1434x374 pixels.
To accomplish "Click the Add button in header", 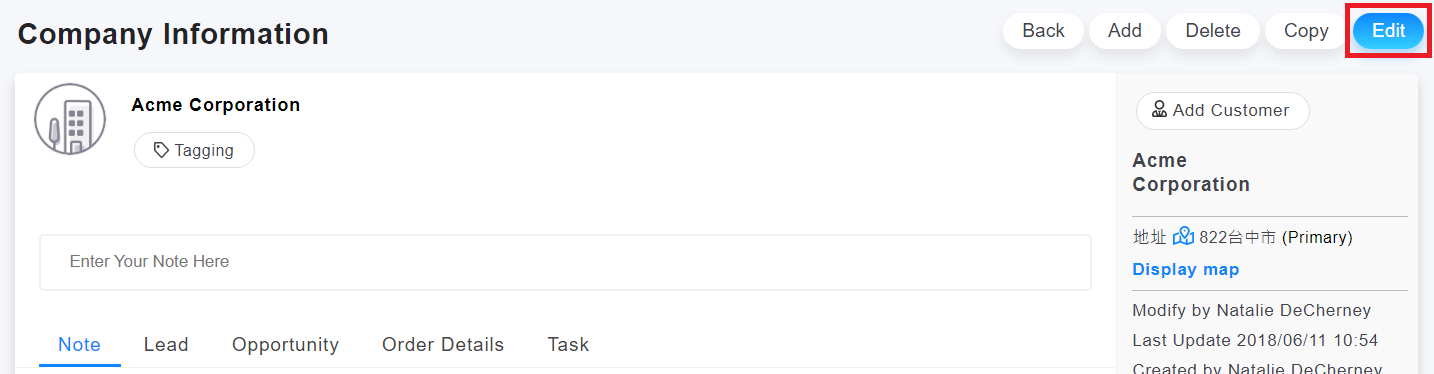I will 1125,31.
